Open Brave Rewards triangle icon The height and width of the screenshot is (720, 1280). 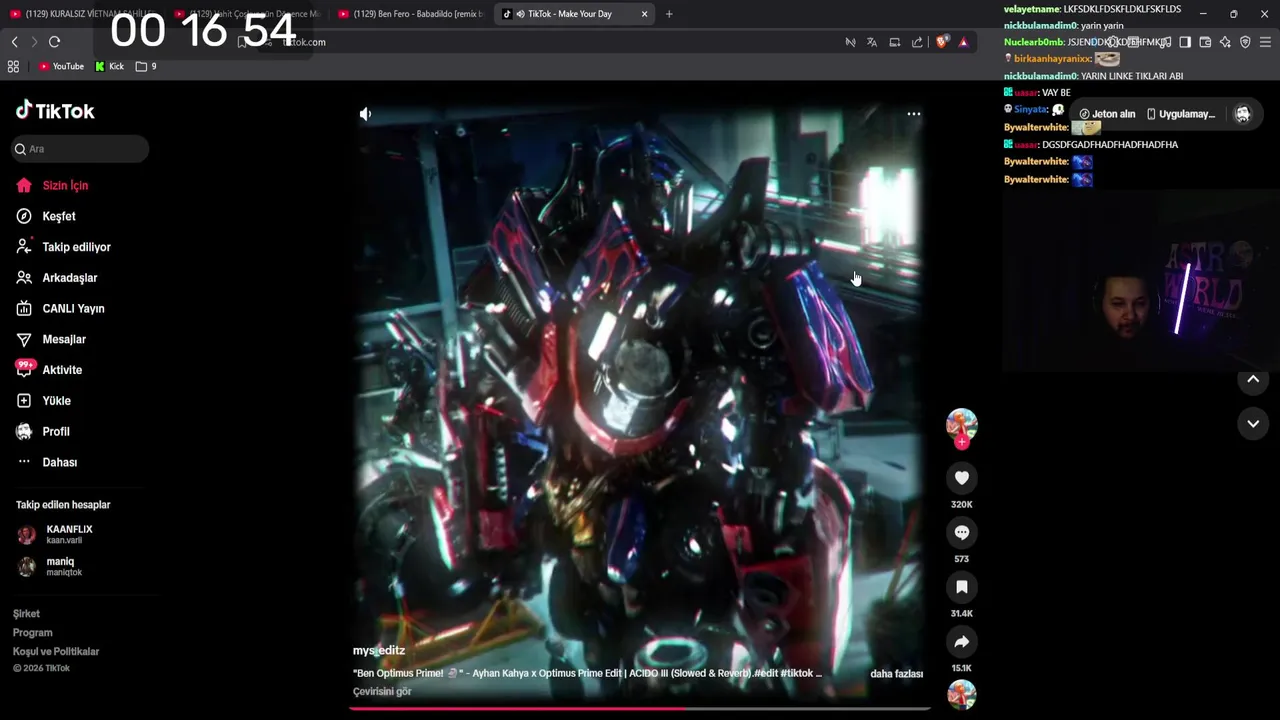pyautogui.click(x=963, y=42)
